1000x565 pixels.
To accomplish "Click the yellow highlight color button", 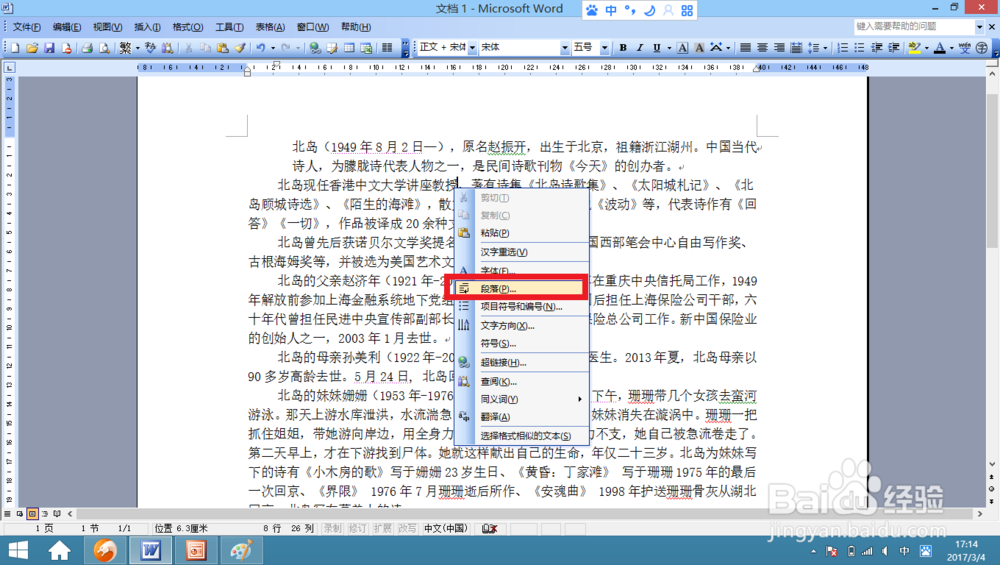I will coord(915,48).
